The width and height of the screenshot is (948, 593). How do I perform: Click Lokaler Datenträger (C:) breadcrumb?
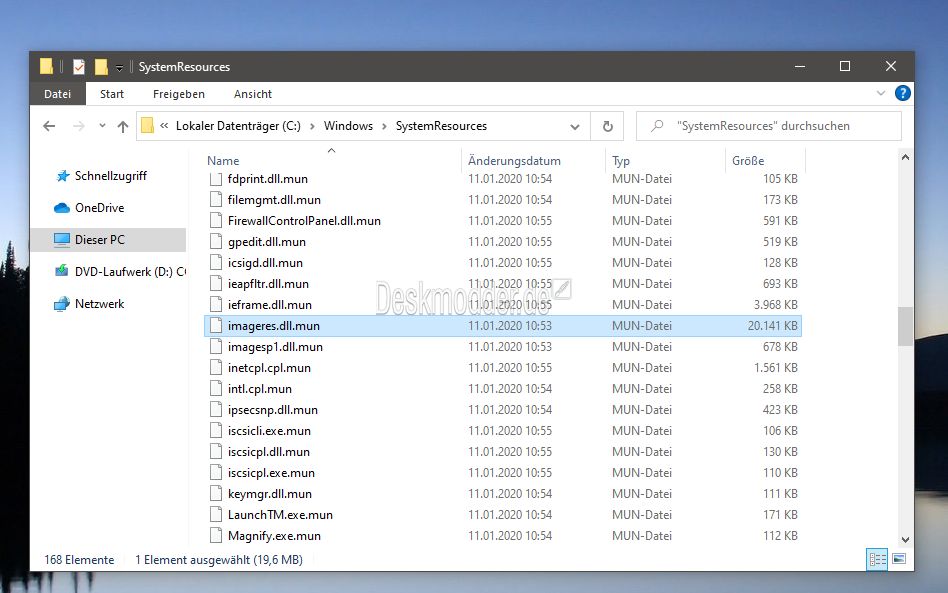coord(238,126)
